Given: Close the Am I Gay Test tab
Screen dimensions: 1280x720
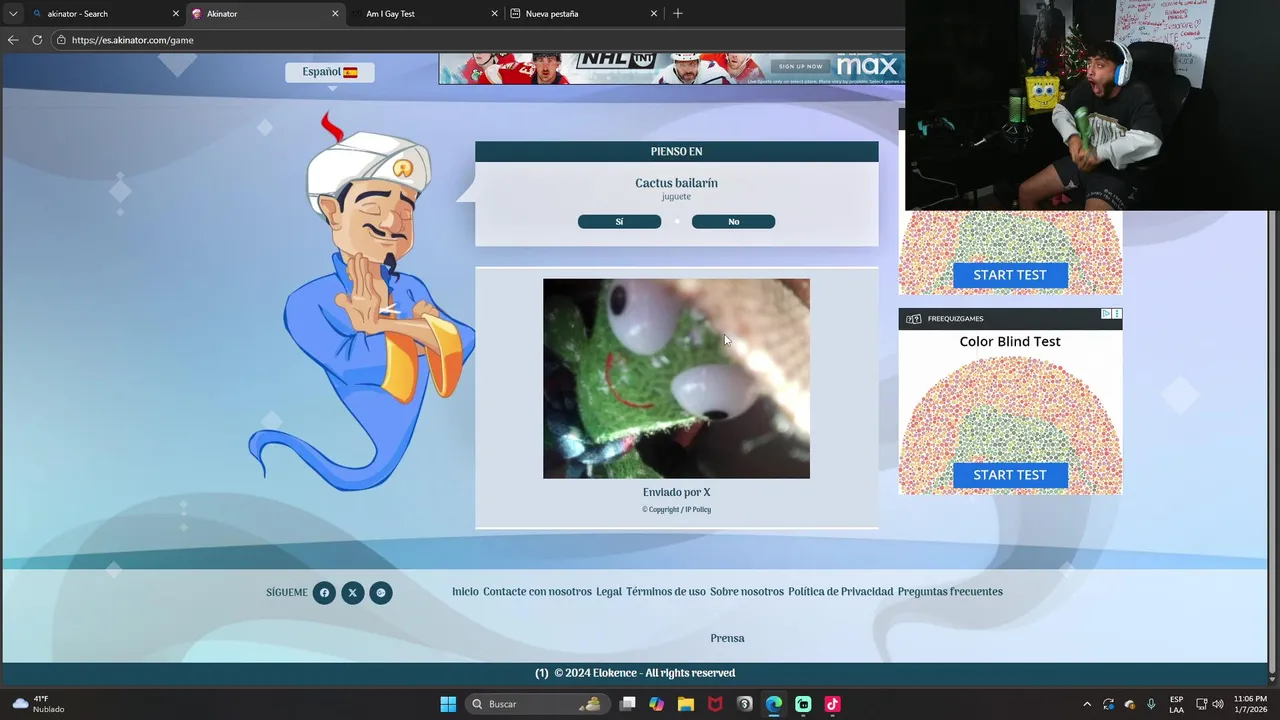Looking at the screenshot, I should coord(494,14).
